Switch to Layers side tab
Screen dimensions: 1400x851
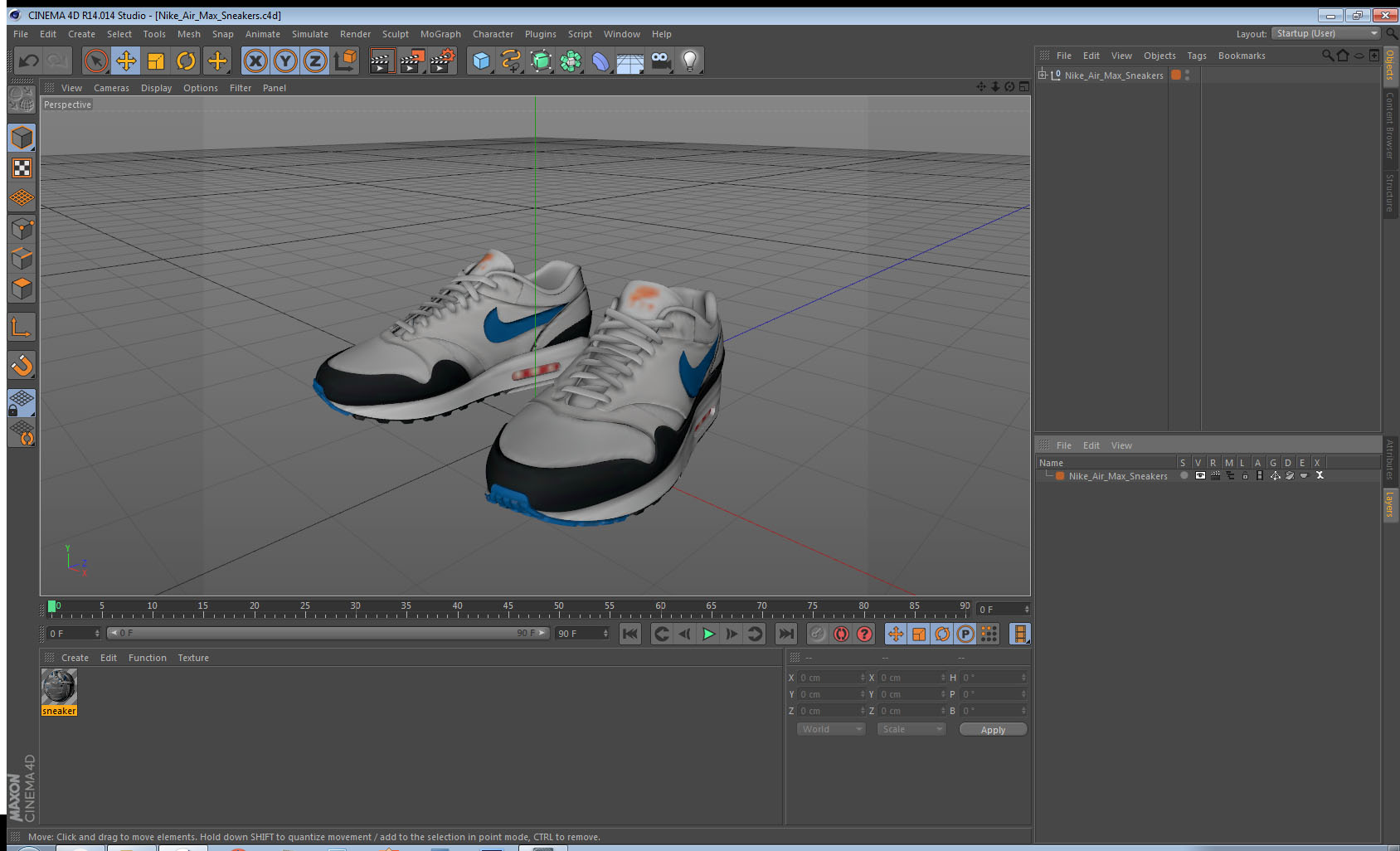pos(1389,503)
